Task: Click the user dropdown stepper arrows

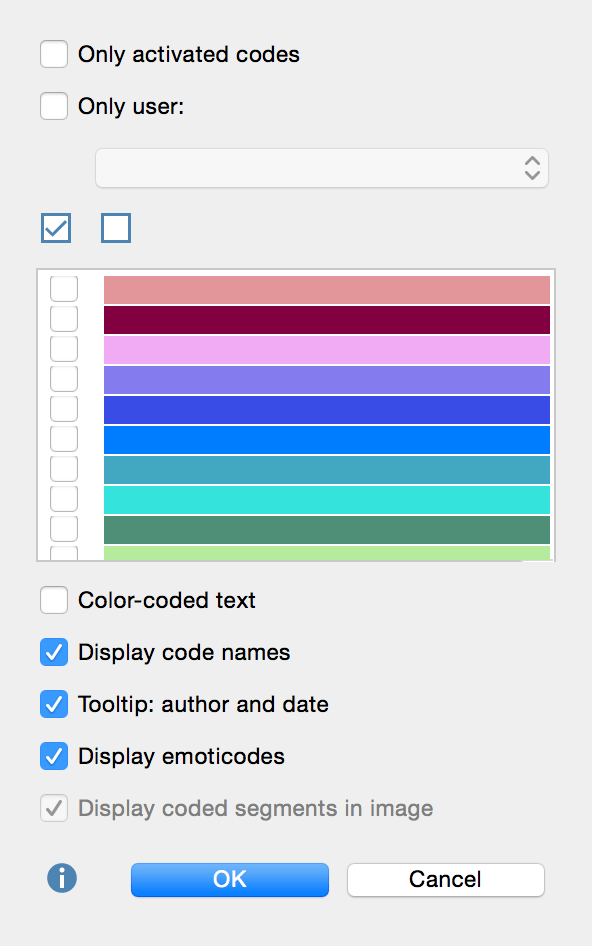Action: click(x=532, y=168)
